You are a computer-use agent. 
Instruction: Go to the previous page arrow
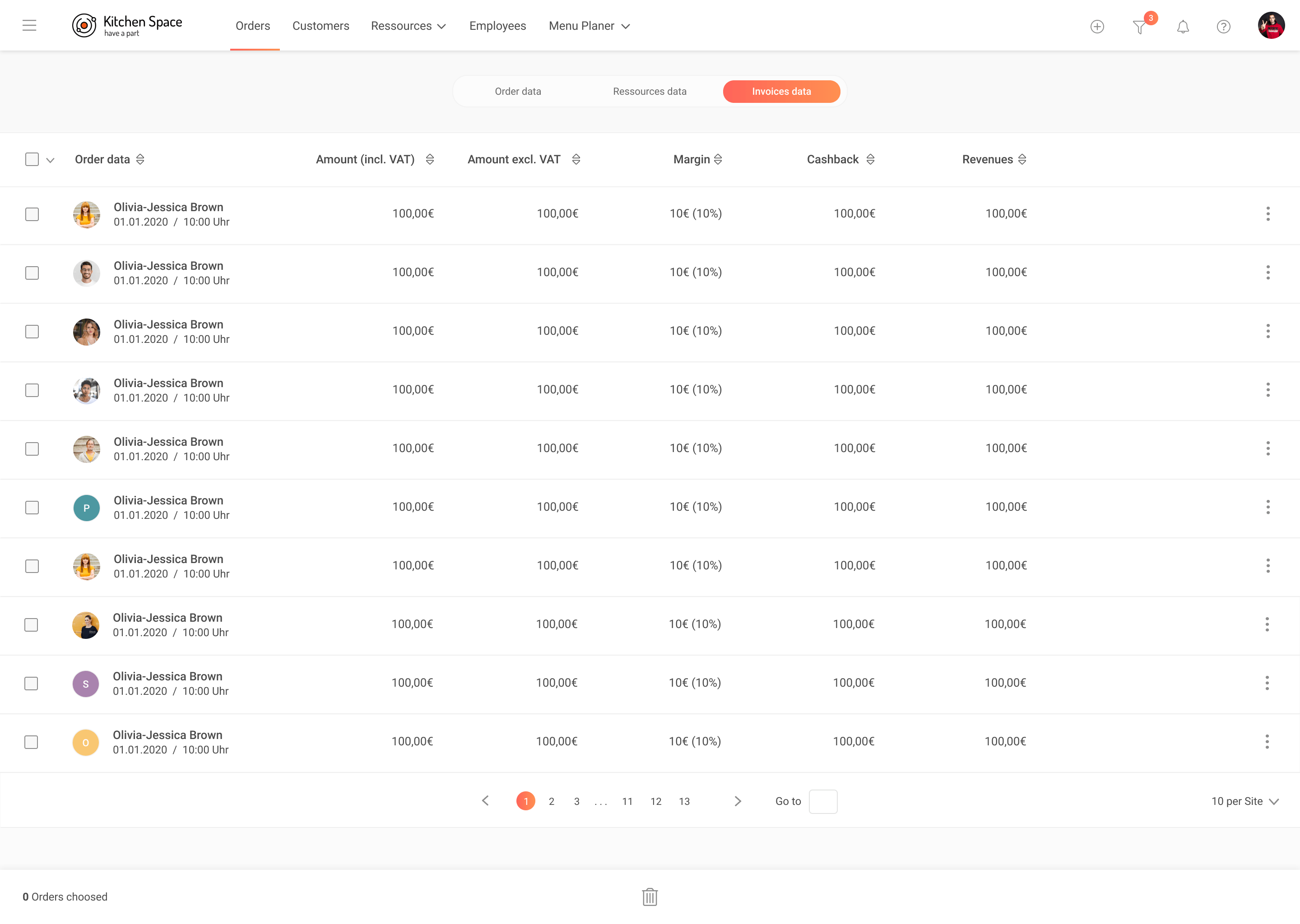click(485, 800)
